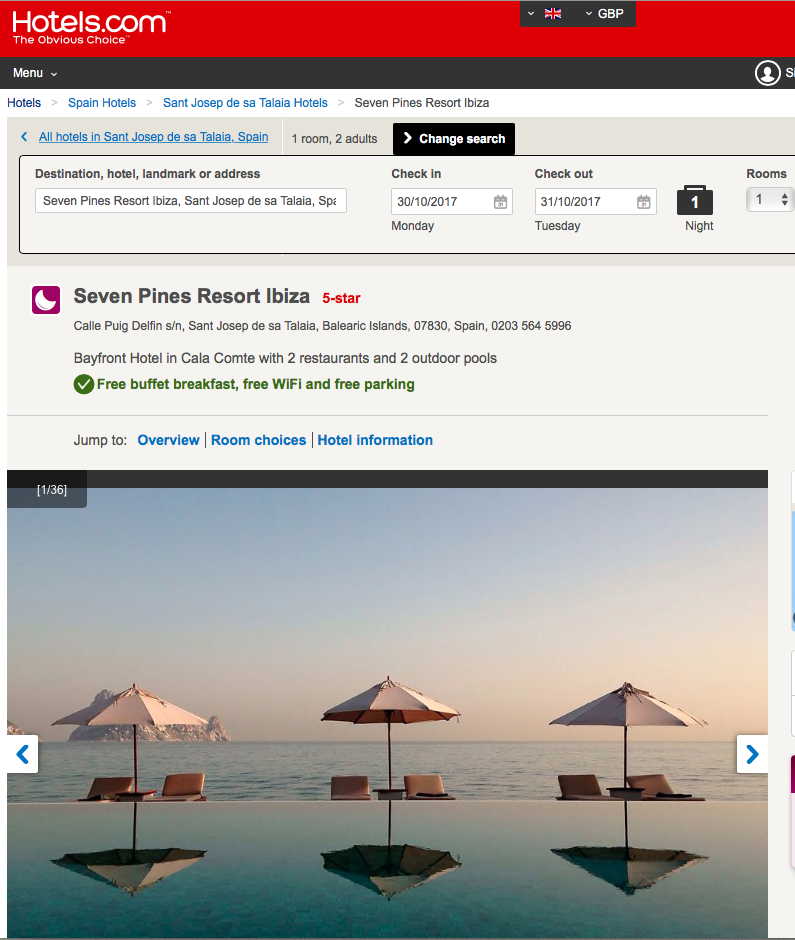Open Spain Hotels breadcrumb link
The image size is (795, 940).
(x=102, y=103)
